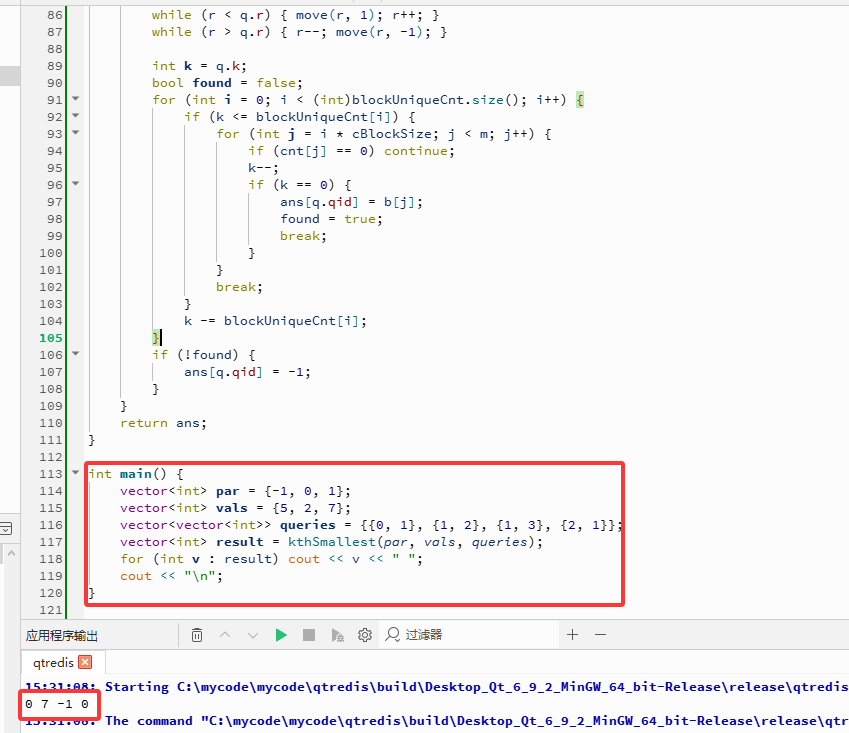
Task: Click on 'bool found = false;' line
Action: point(227,83)
